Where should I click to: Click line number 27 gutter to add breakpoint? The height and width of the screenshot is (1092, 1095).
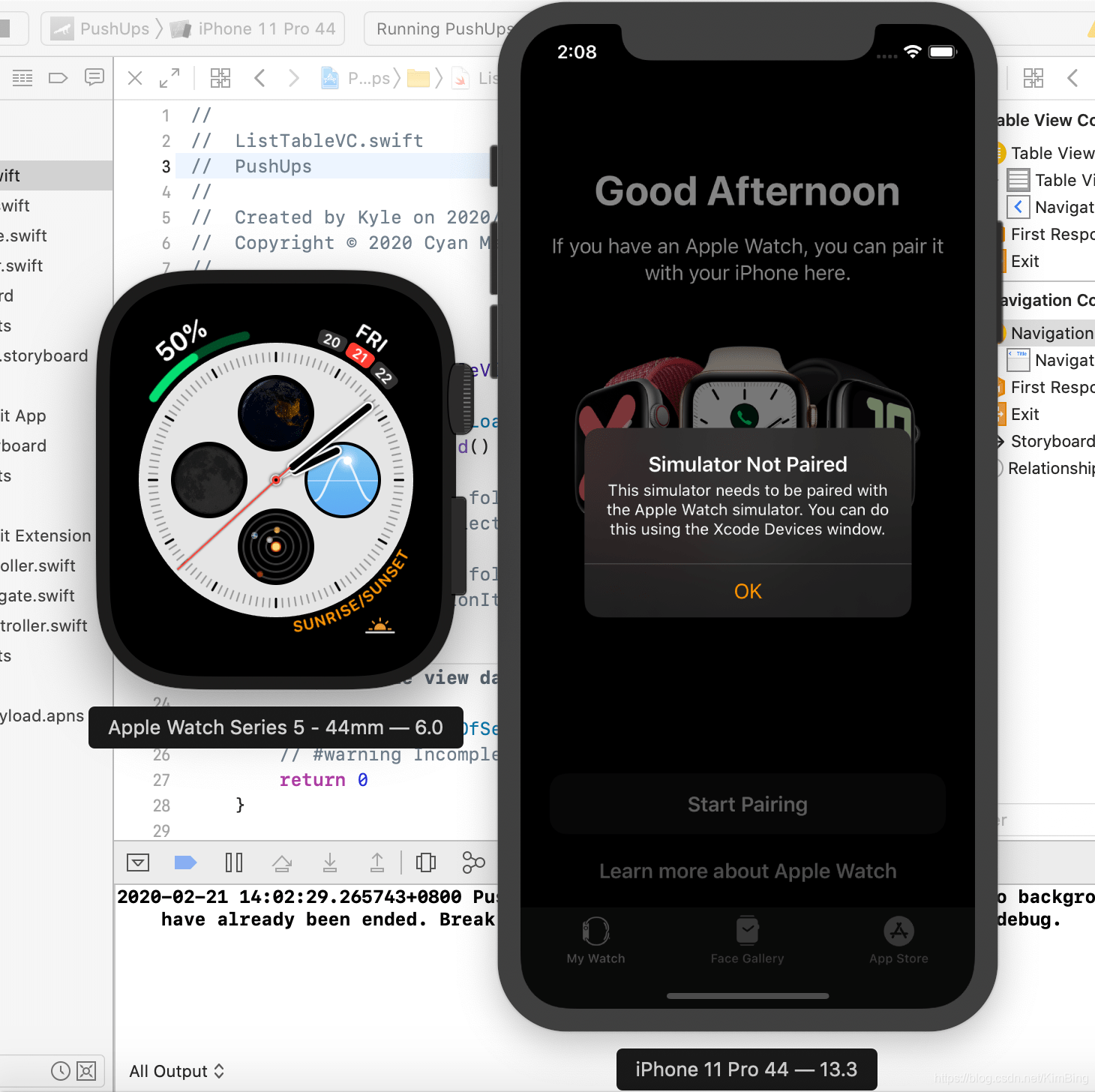(161, 780)
